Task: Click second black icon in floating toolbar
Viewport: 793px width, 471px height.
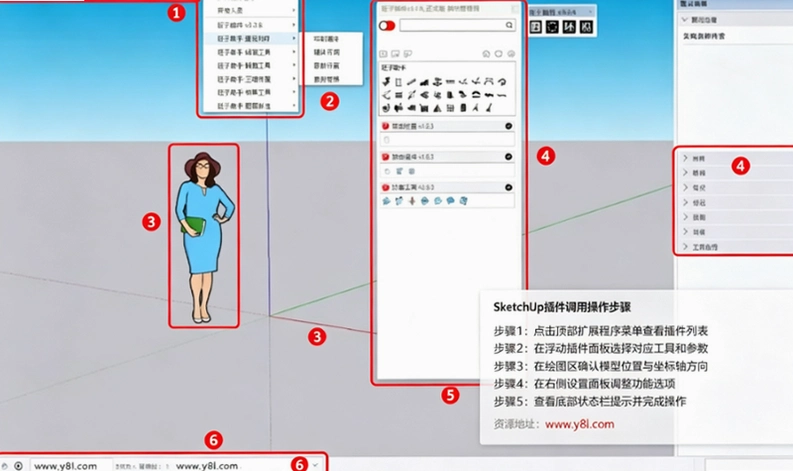Action: tap(552, 27)
